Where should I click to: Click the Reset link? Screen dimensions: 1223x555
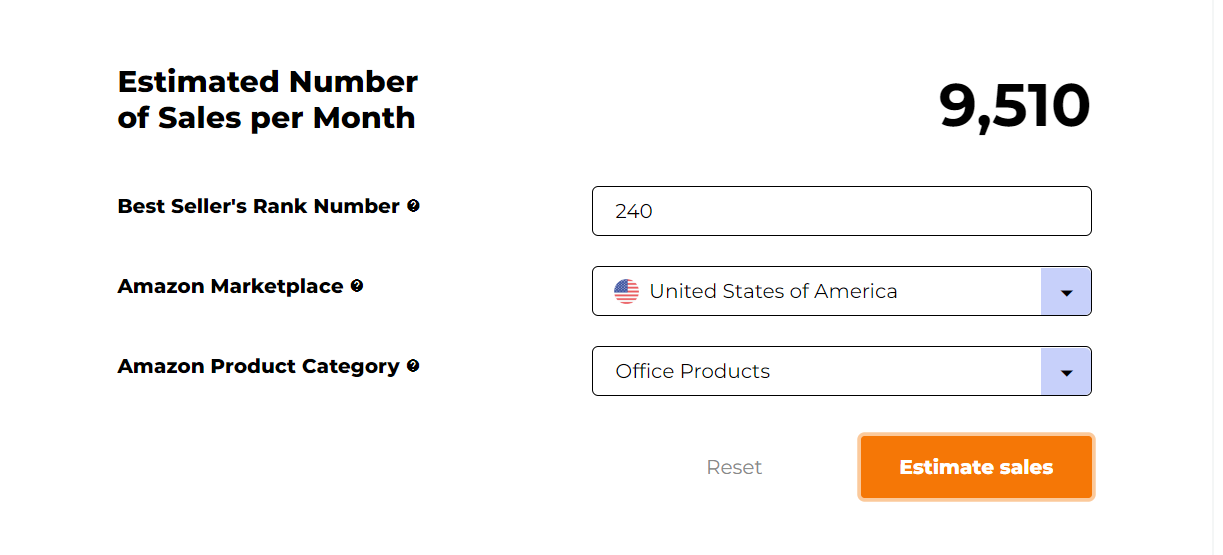pos(734,467)
